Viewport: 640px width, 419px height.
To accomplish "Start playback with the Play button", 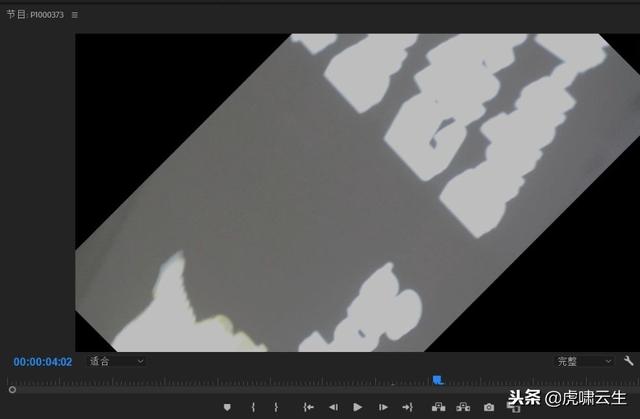I will pyautogui.click(x=358, y=407).
